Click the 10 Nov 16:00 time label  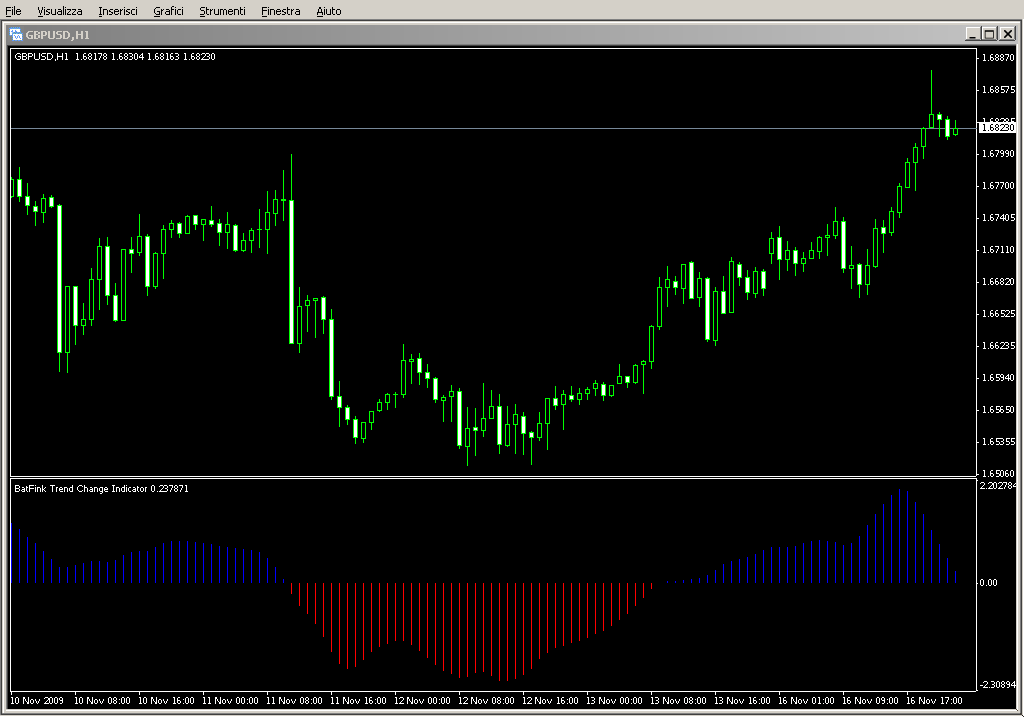point(166,701)
